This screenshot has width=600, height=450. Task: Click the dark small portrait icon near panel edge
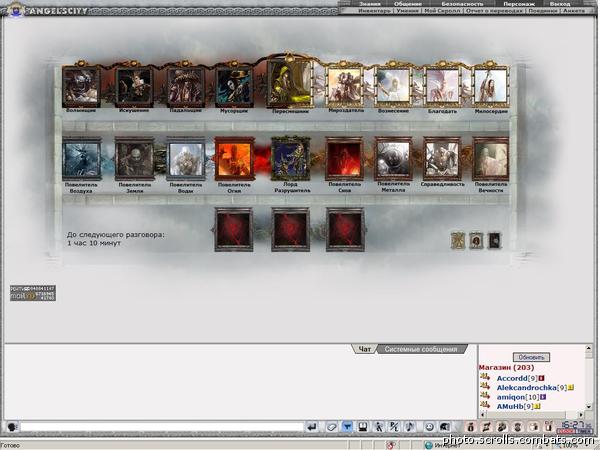point(494,241)
